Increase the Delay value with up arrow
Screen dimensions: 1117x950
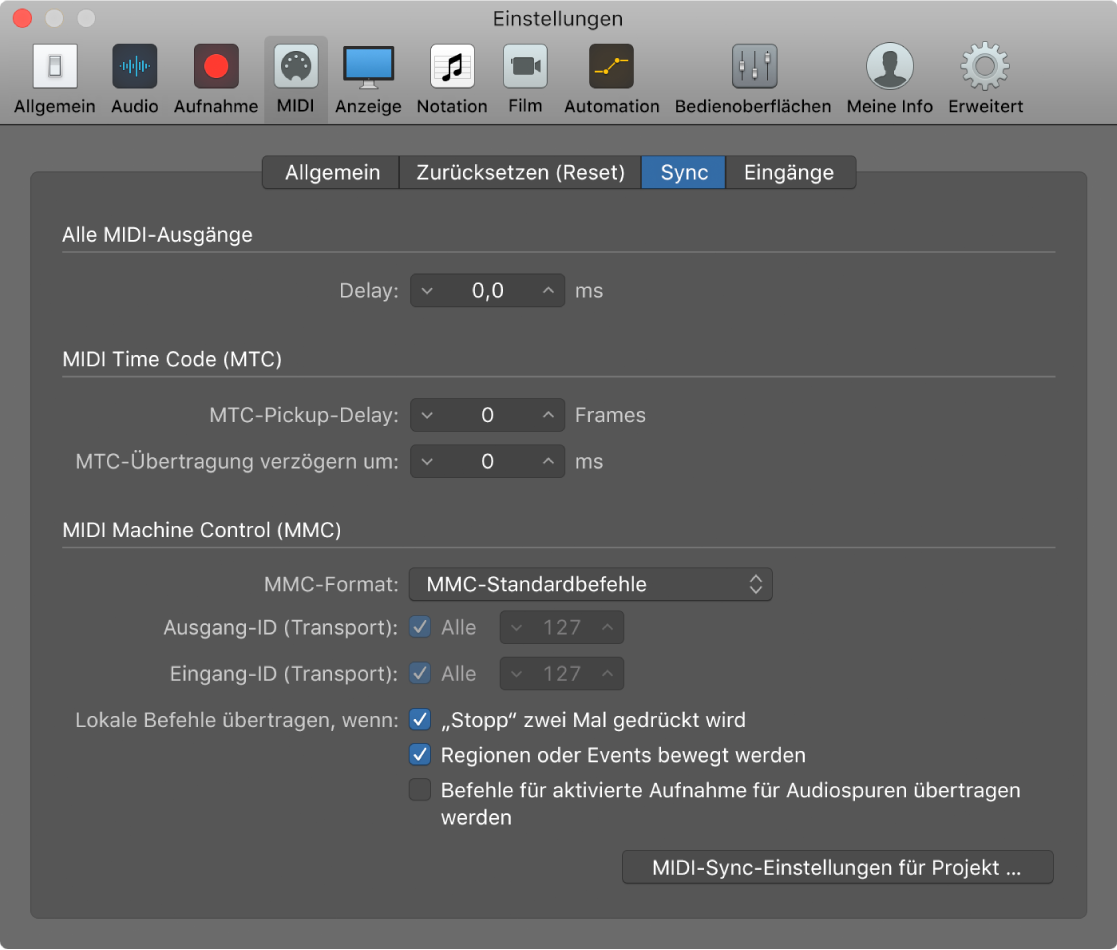548,291
